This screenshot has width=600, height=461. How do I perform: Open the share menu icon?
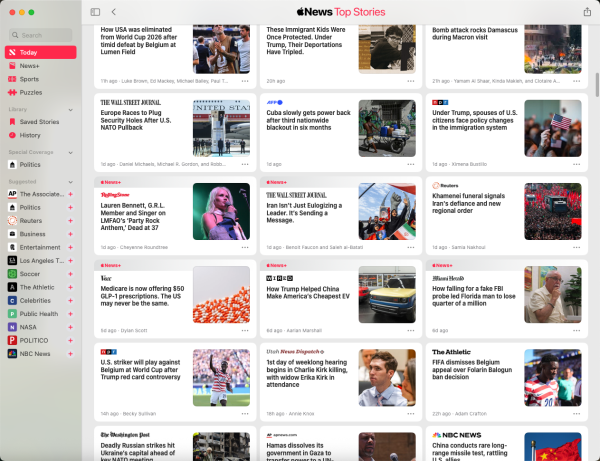tap(587, 12)
